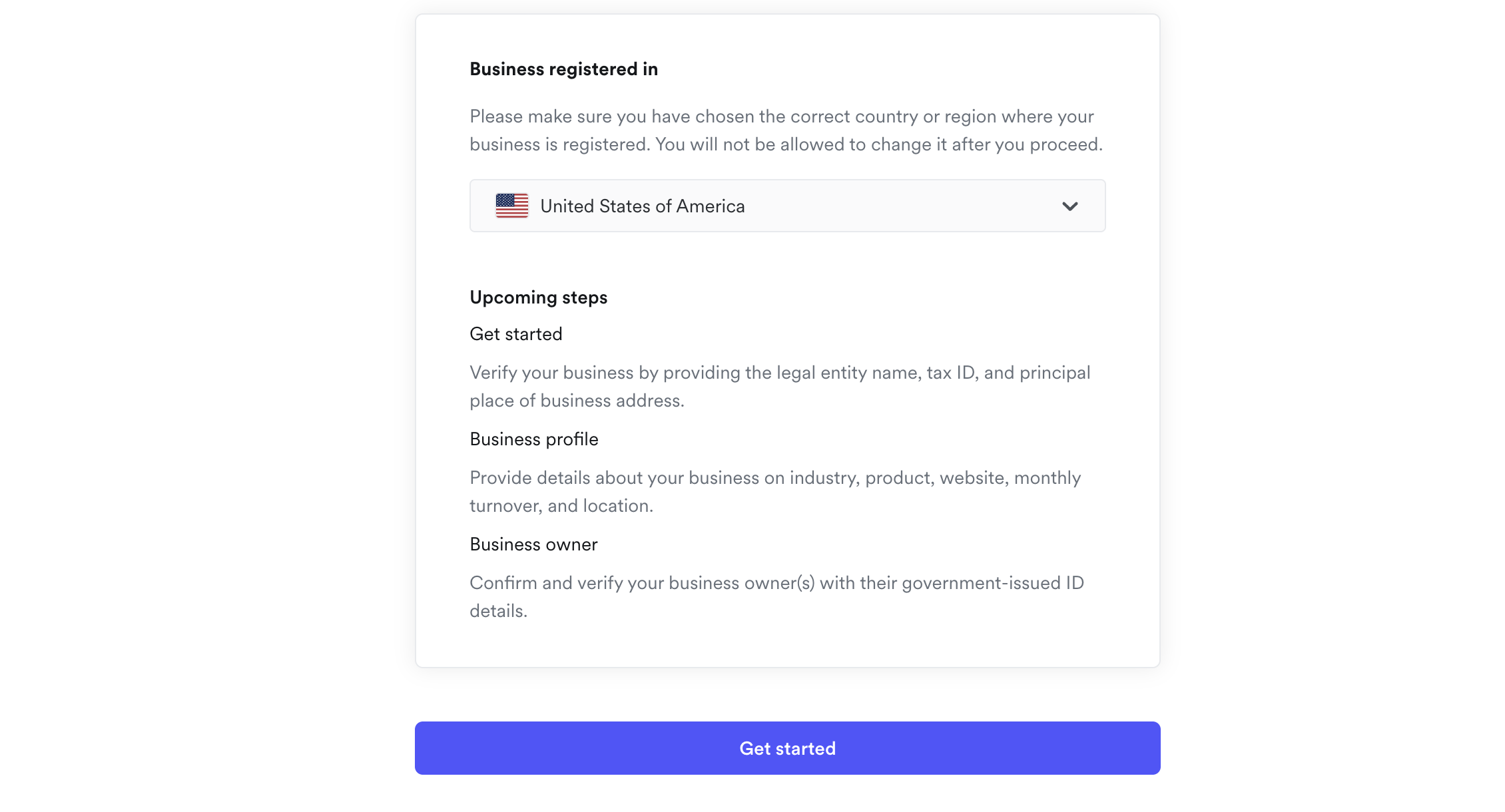Click the United States flag icon
The image size is (1505, 812).
[x=511, y=206]
